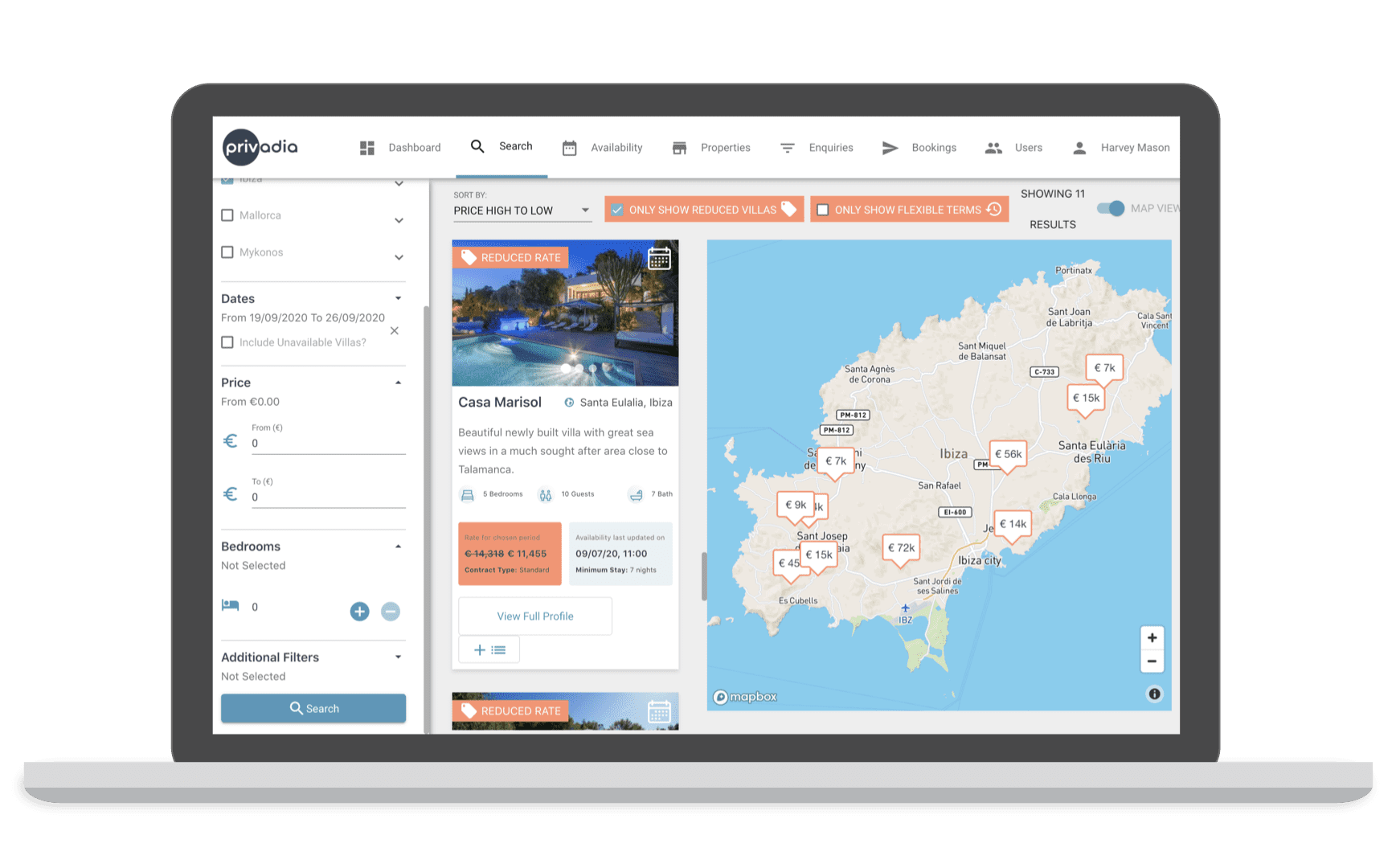Zoom in on the map

1152,637
